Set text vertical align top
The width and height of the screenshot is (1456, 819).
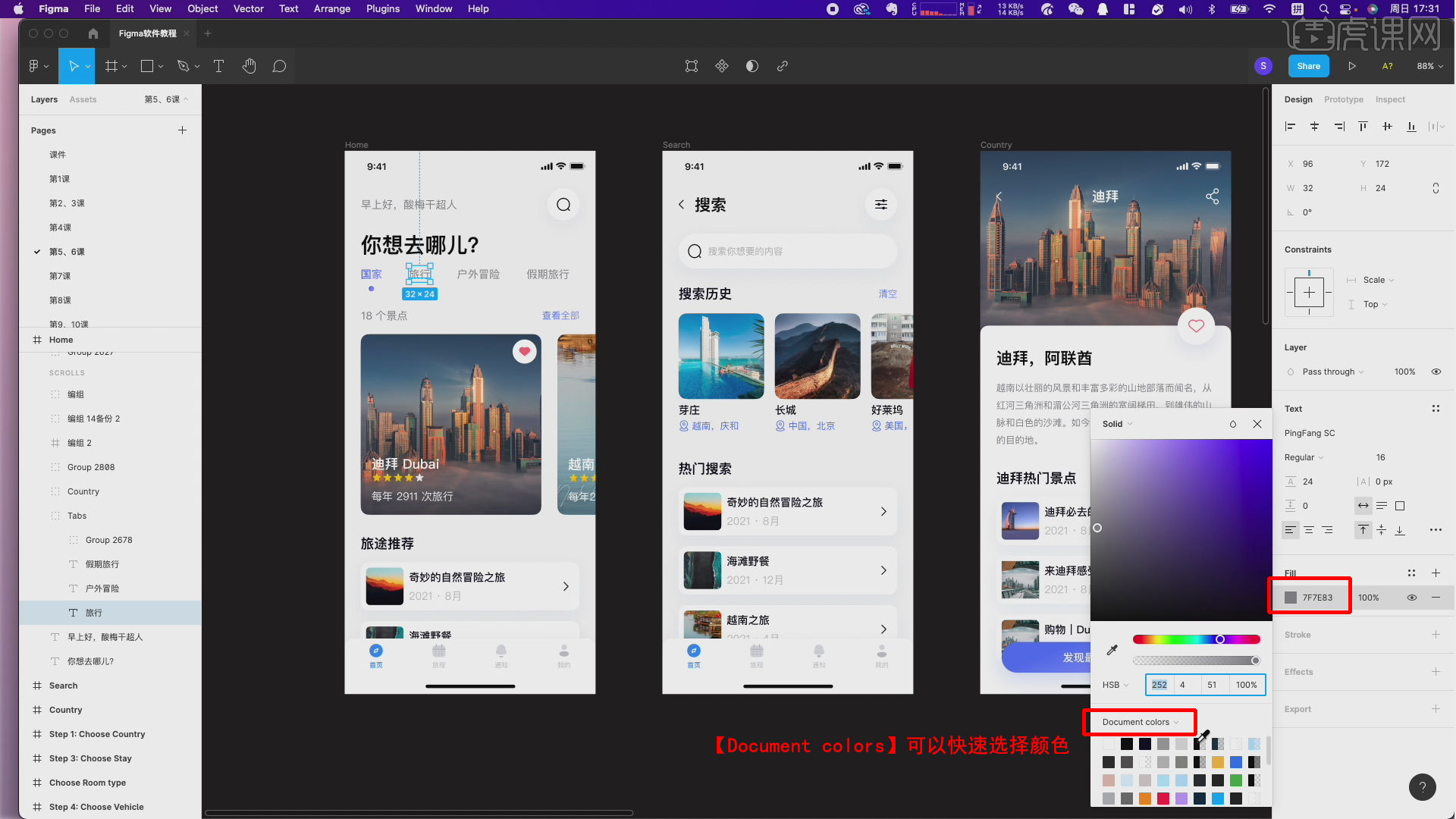coord(1363,530)
